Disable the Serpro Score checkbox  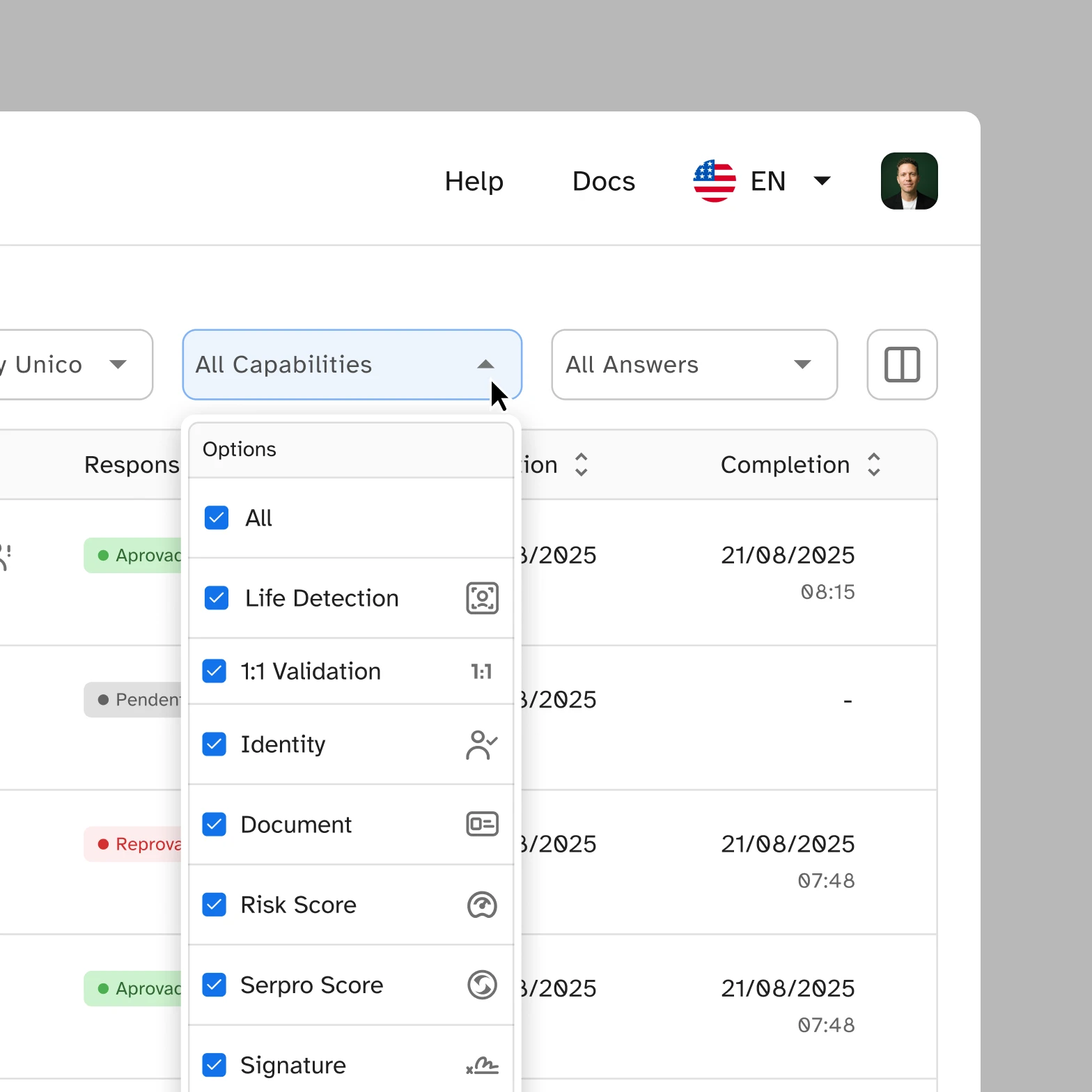(214, 985)
